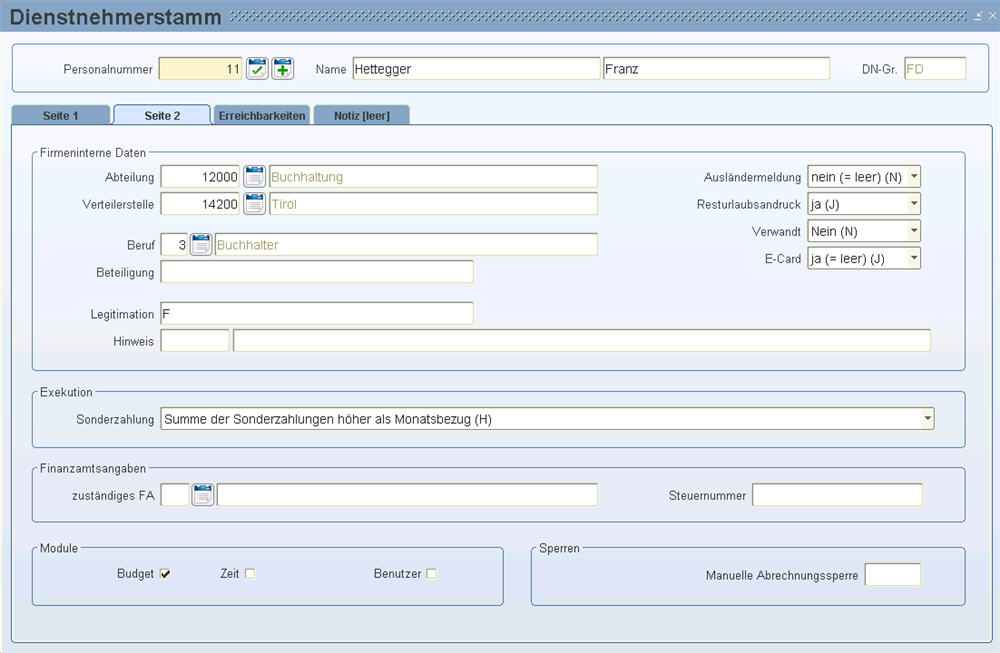The image size is (1000, 653).
Task: Click the surname field containing Hettegger
Action: (x=476, y=69)
